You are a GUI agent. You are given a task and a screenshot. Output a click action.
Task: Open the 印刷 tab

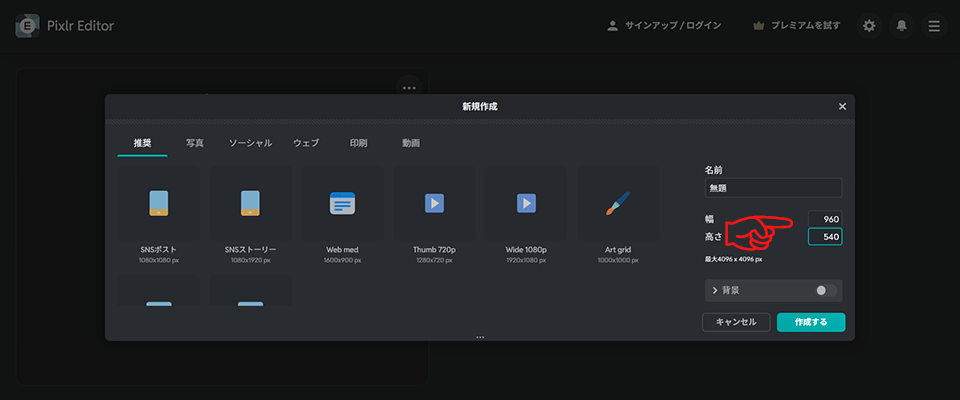coord(358,143)
